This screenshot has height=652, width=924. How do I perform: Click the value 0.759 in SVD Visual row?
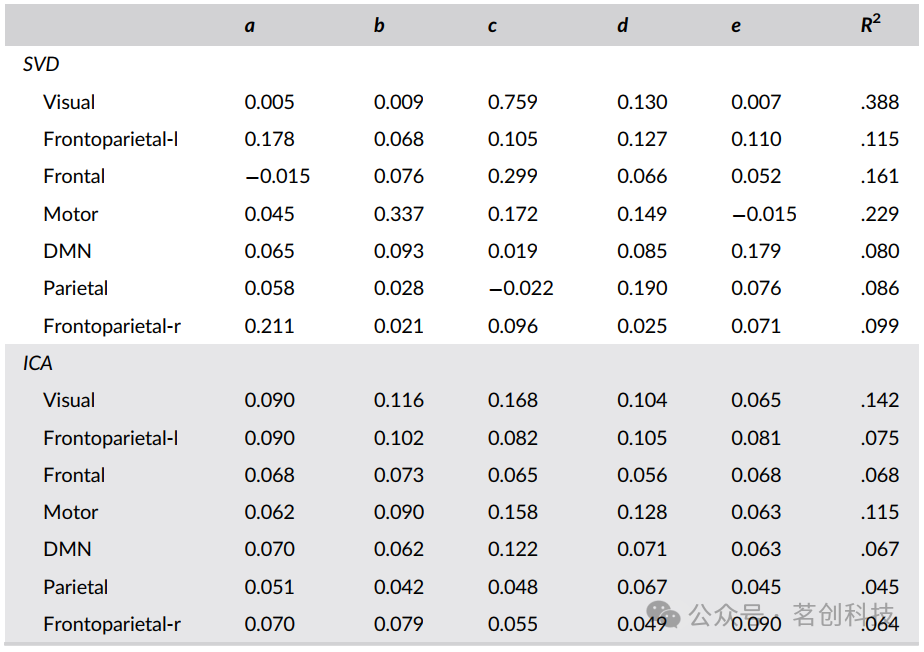(x=512, y=102)
